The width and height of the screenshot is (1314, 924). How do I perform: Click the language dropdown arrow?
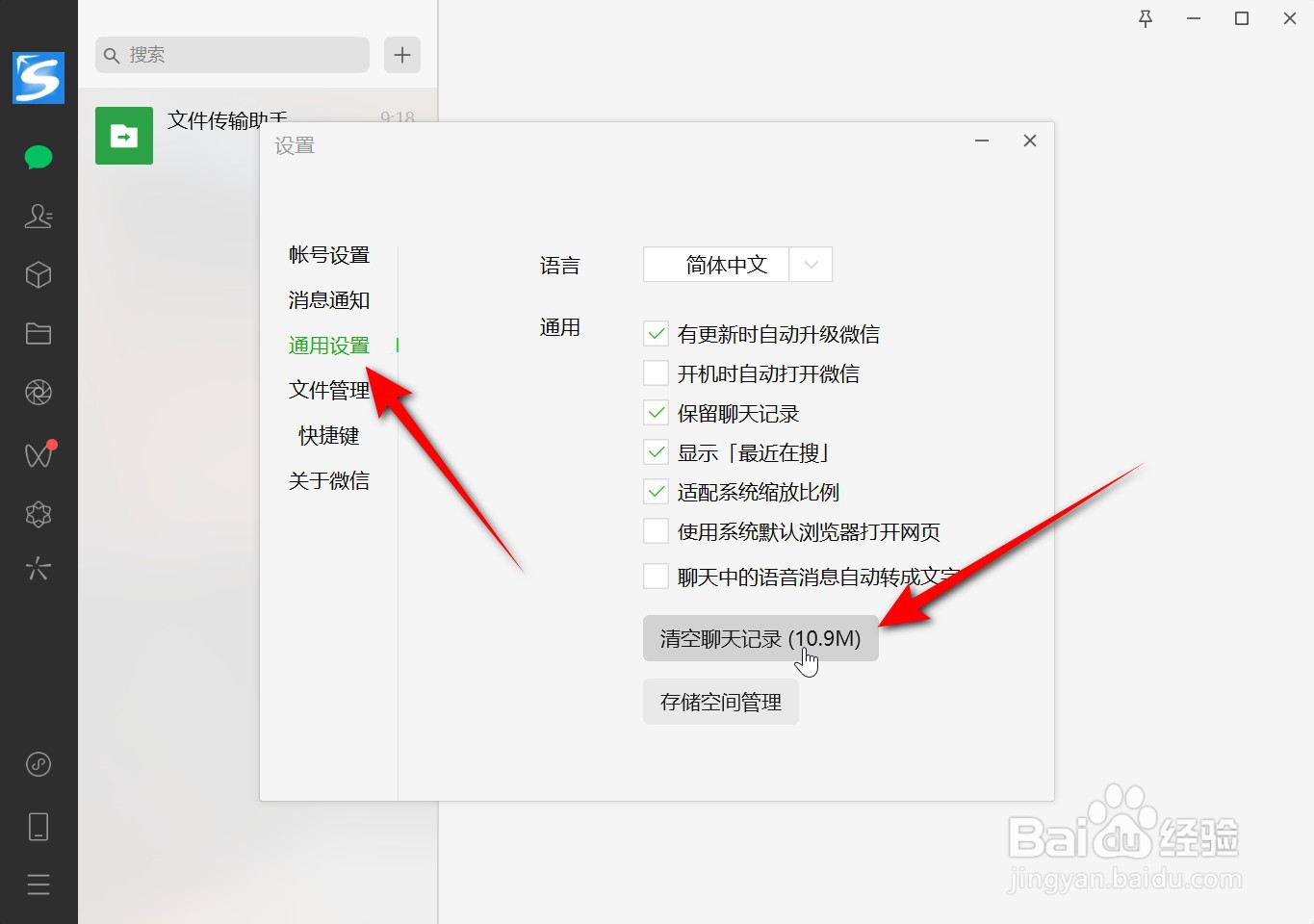click(812, 265)
